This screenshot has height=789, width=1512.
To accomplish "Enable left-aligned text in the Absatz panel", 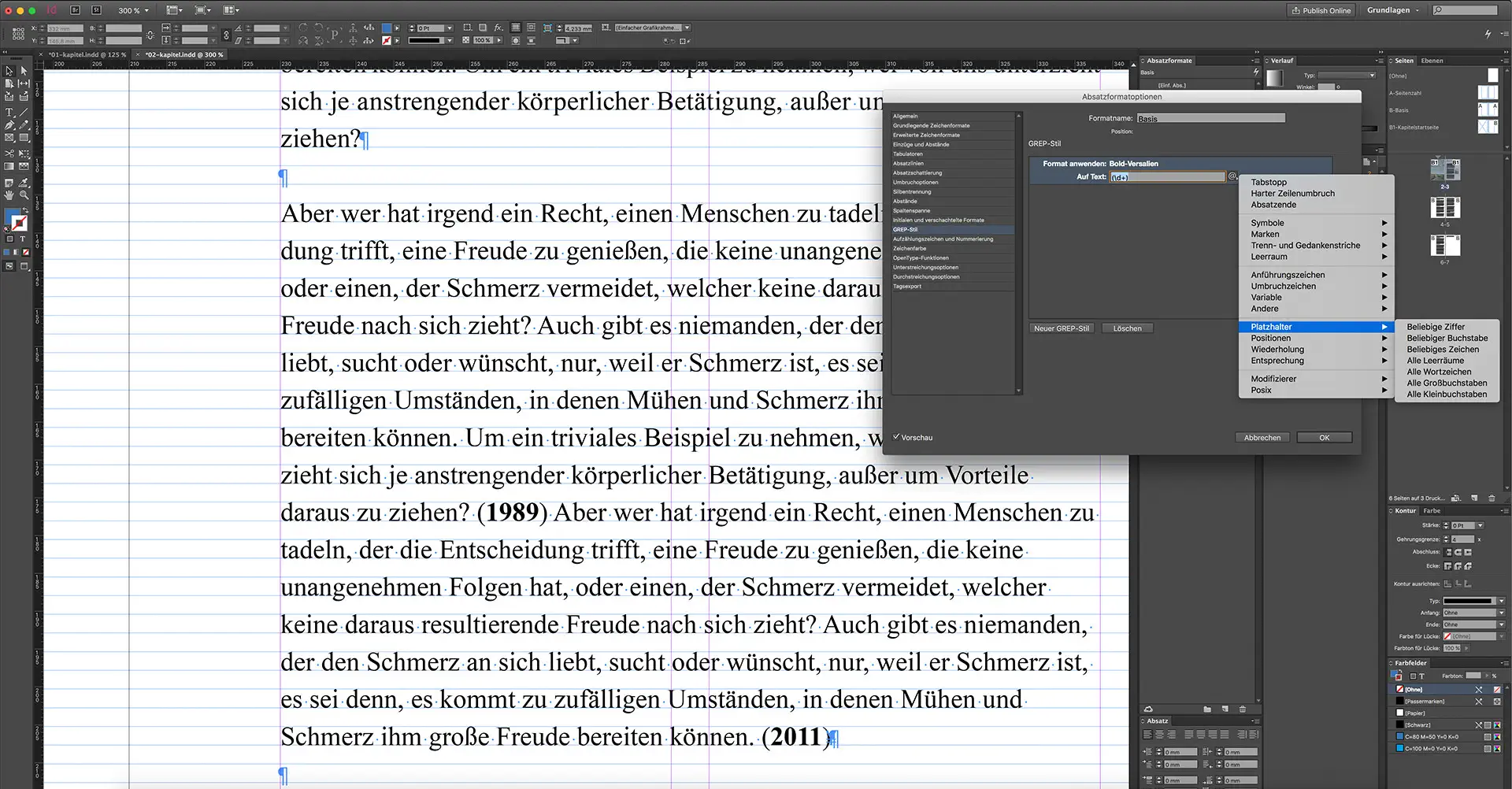I will coord(1147,734).
